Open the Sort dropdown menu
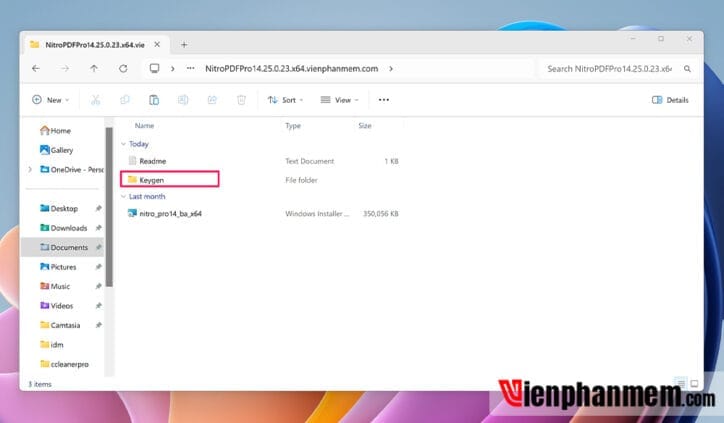This screenshot has height=423, width=724. pos(285,100)
